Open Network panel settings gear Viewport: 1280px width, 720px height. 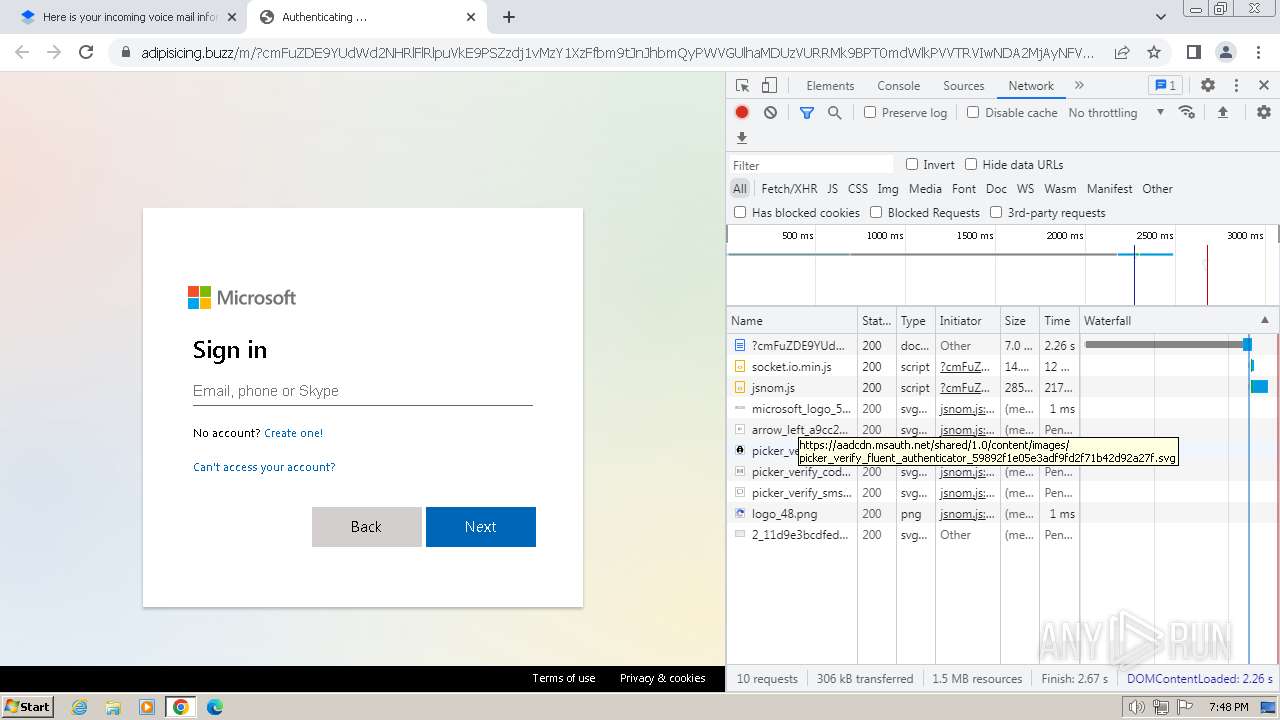[x=1264, y=113]
